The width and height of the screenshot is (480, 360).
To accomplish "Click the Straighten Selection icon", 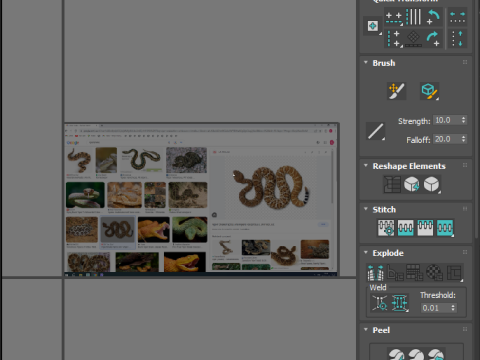I will click(x=392, y=184).
